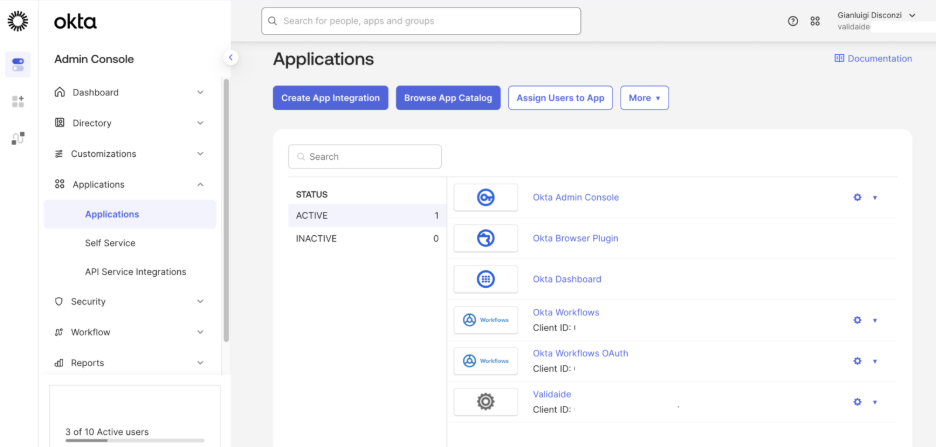Expand the Workflow menu chevron
This screenshot has width=936, height=447.
[x=201, y=332]
